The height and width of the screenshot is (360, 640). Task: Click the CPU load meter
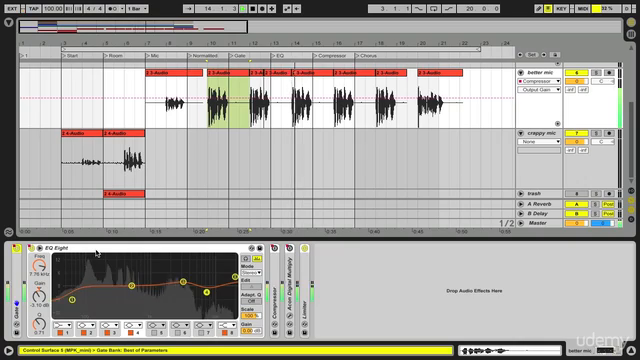tap(606, 9)
